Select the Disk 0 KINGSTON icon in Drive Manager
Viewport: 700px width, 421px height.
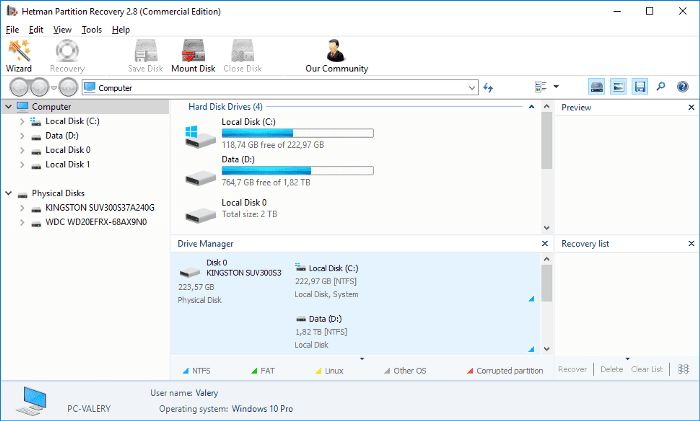coord(190,271)
